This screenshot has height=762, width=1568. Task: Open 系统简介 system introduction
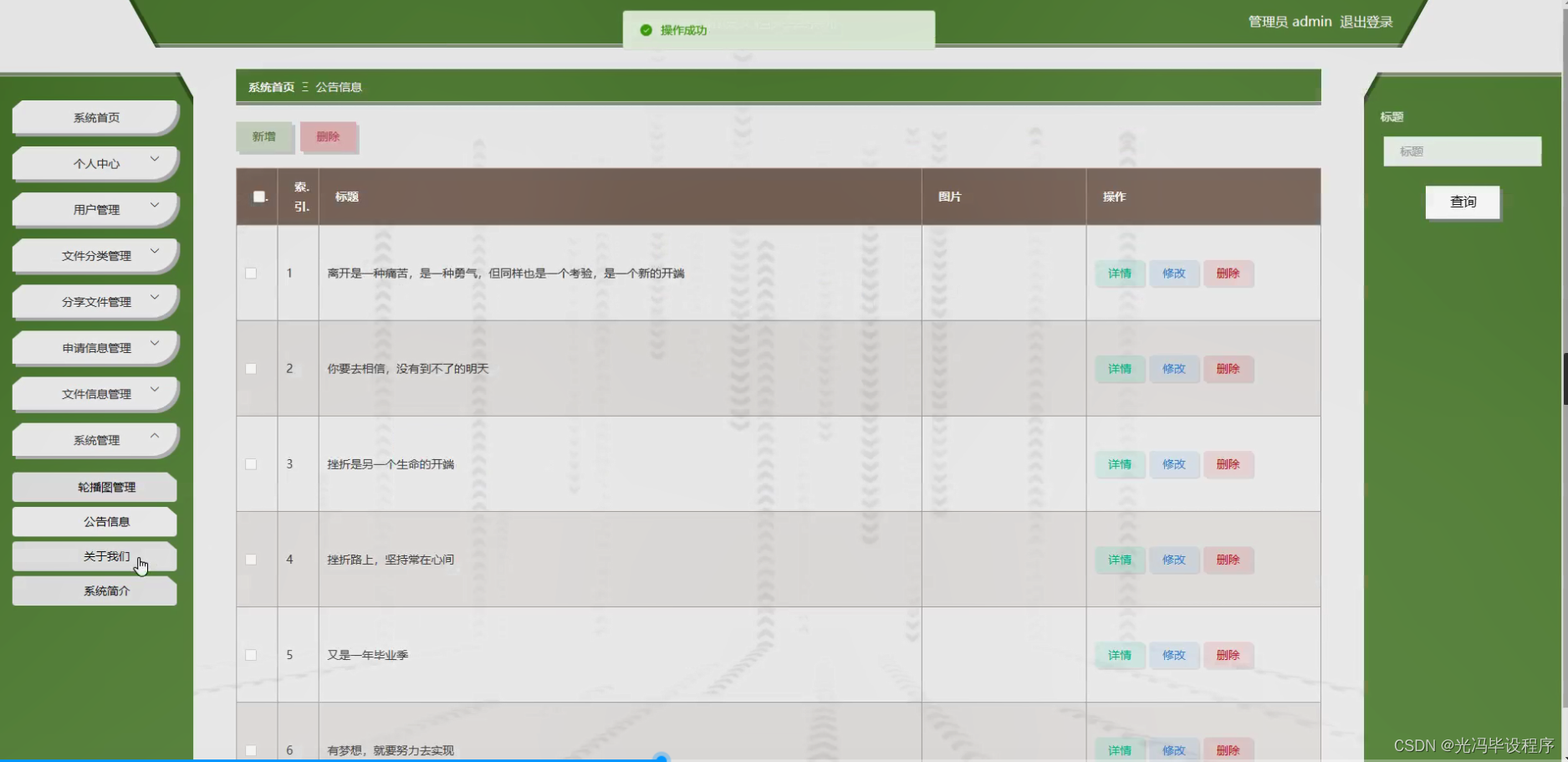[x=94, y=591]
